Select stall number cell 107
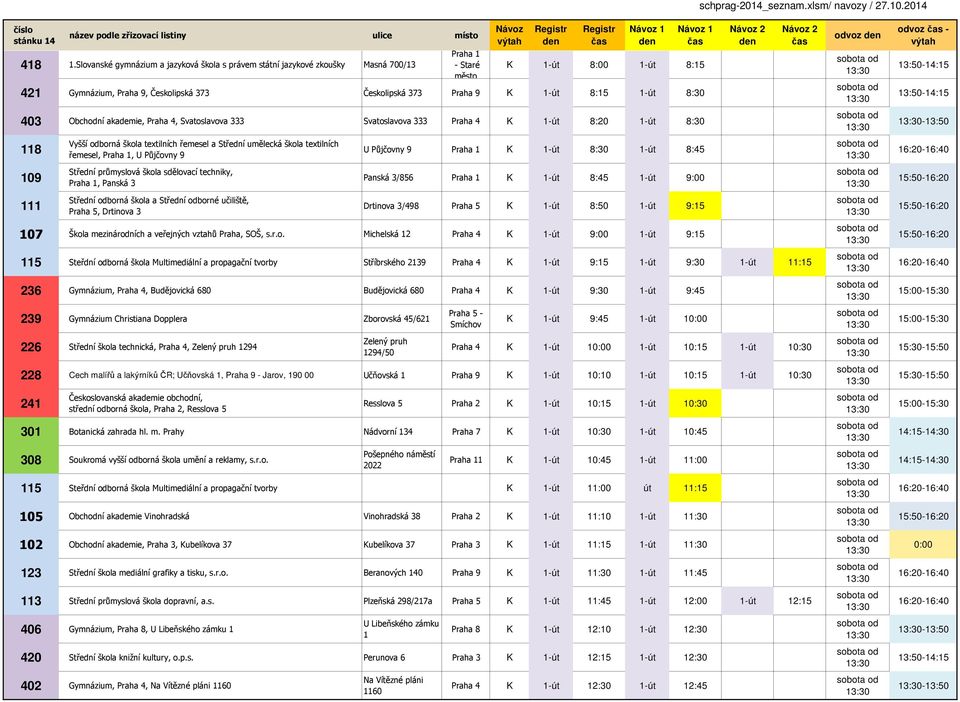 (31, 234)
